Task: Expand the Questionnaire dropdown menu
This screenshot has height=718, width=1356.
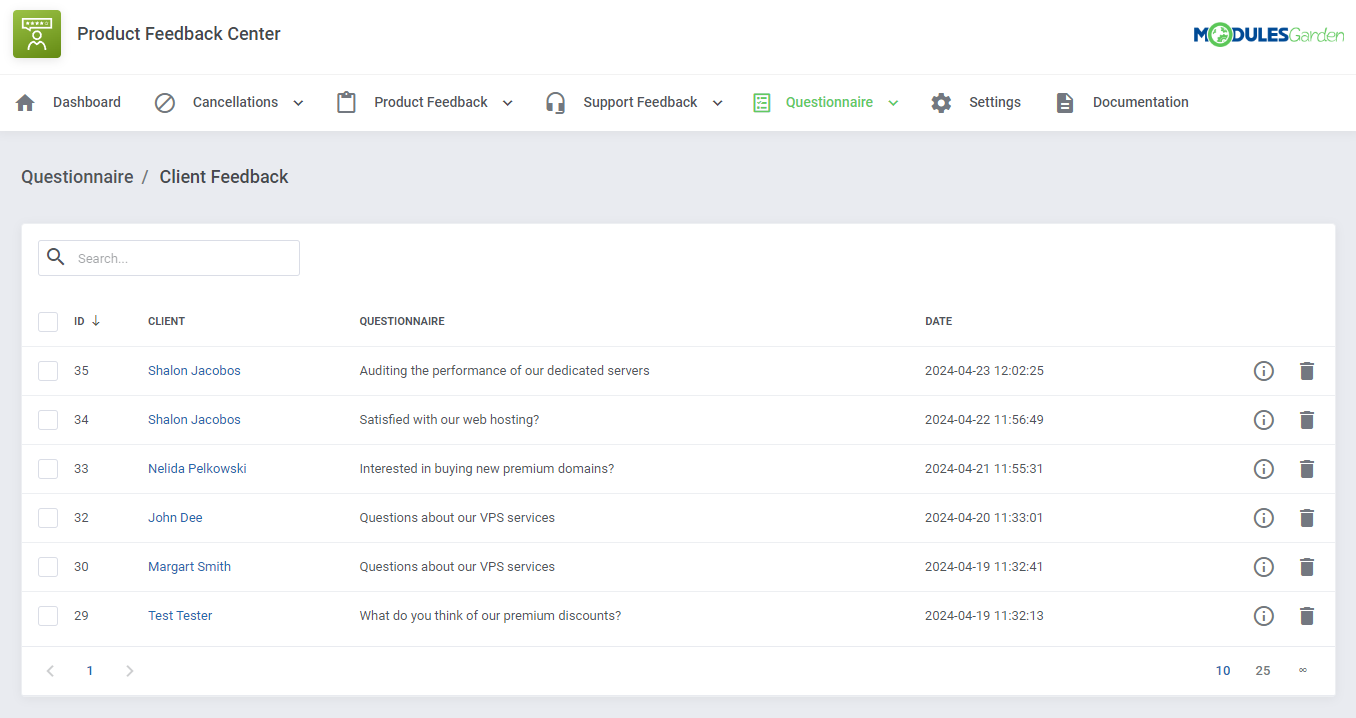Action: click(x=895, y=102)
